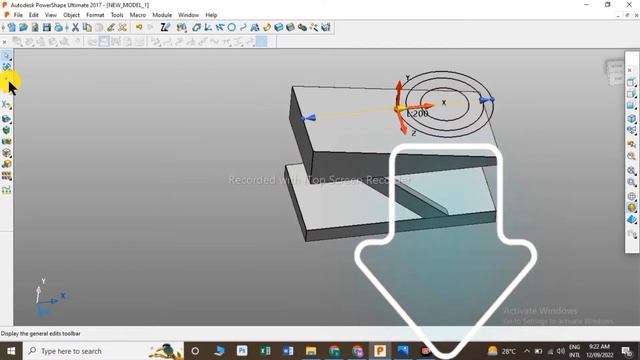Click the X-arrow icon in left sidebar
Viewport: 640px width, 360px height.
click(x=6, y=104)
